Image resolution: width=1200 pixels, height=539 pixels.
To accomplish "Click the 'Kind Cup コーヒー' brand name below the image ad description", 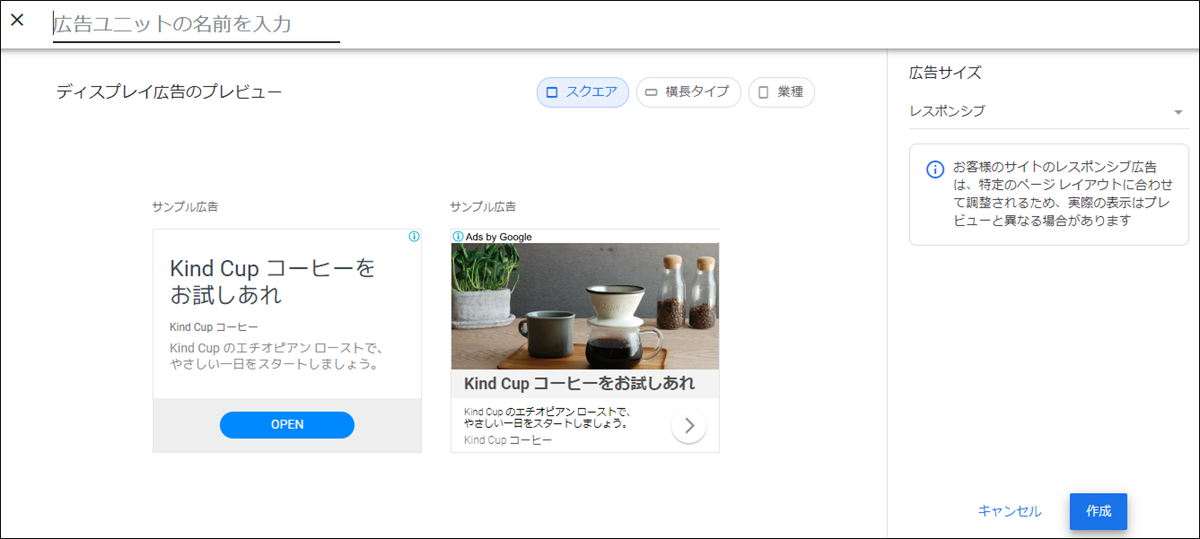I will [508, 440].
